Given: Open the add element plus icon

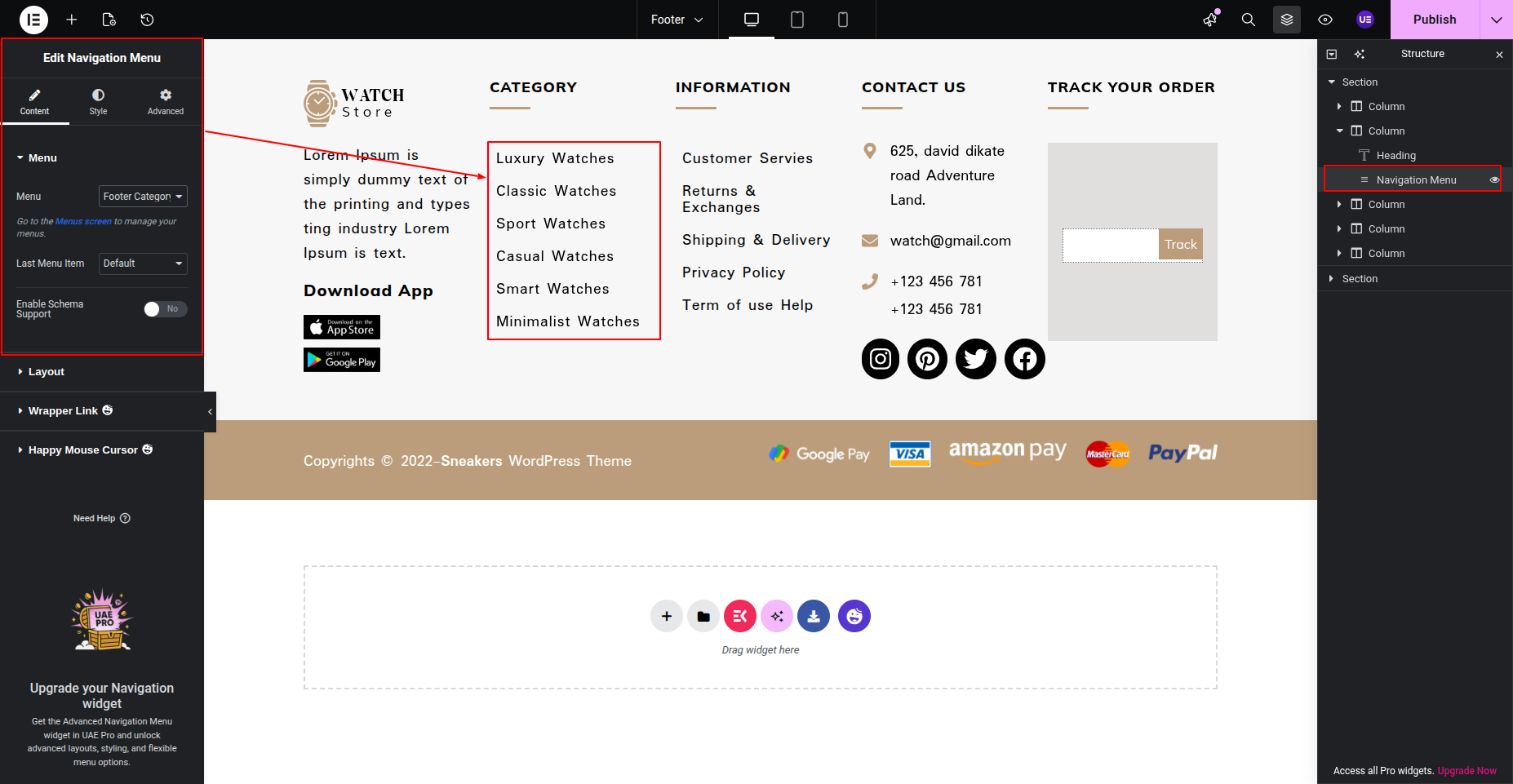Looking at the screenshot, I should pyautogui.click(x=72, y=20).
